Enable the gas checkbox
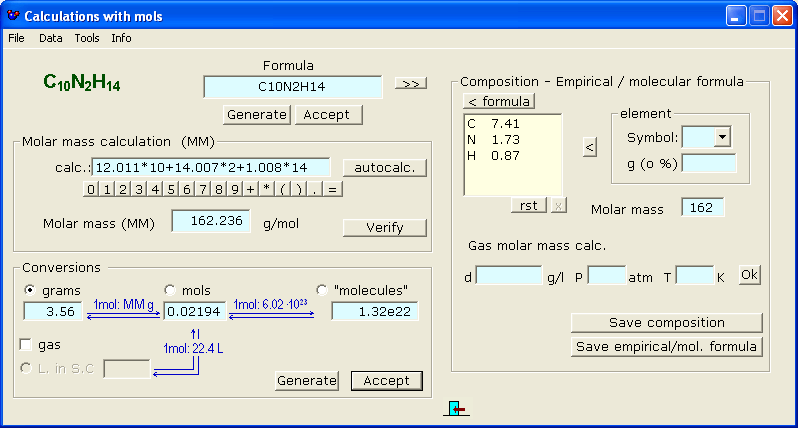This screenshot has height=428, width=798. (25, 345)
